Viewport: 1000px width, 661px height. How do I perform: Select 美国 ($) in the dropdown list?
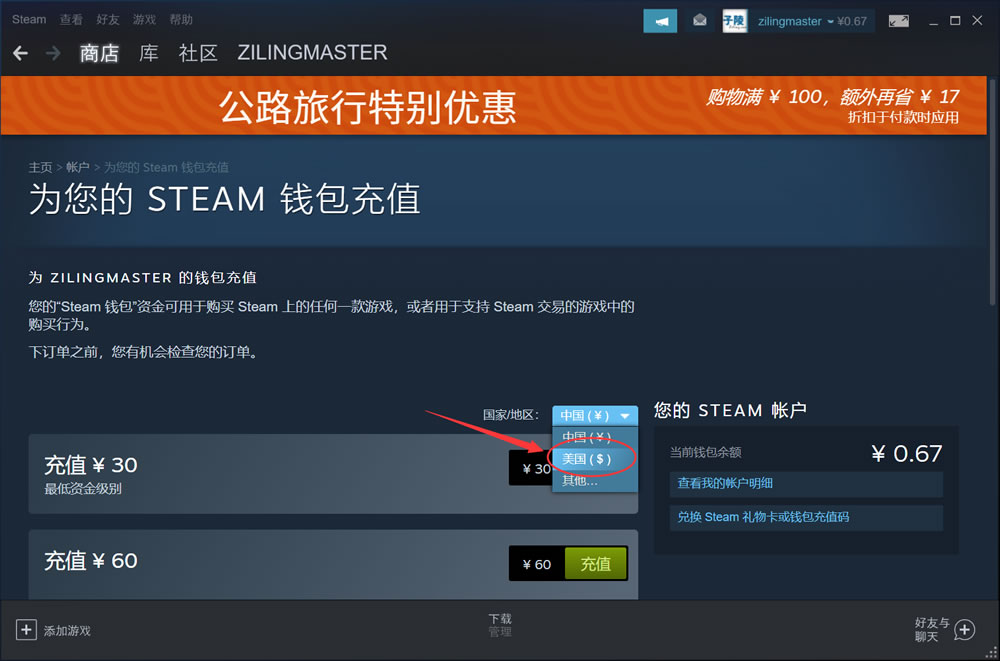tap(595, 459)
